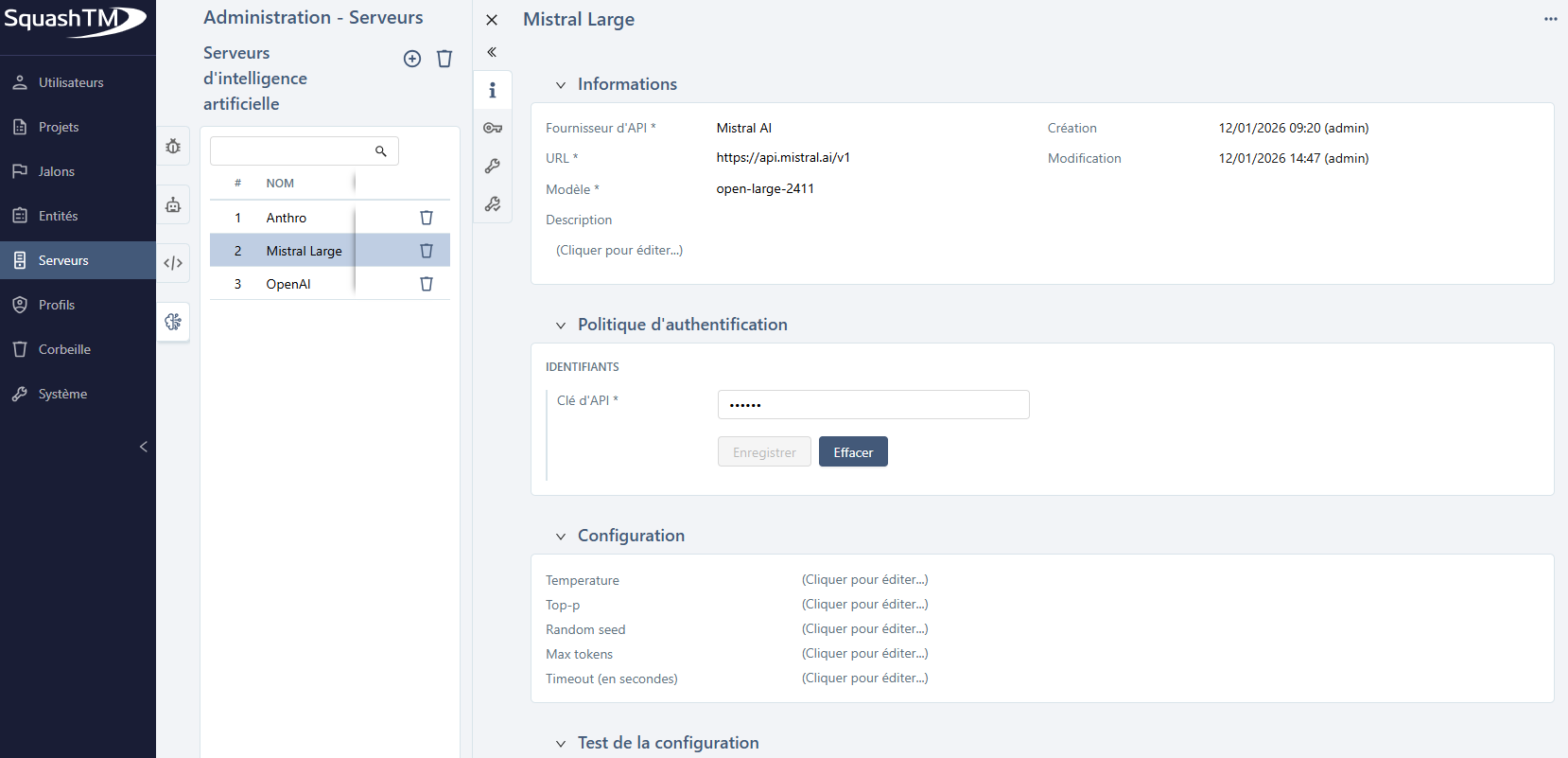
Task: Edit the URL https://api.mistral.ai/v1
Action: [783, 158]
